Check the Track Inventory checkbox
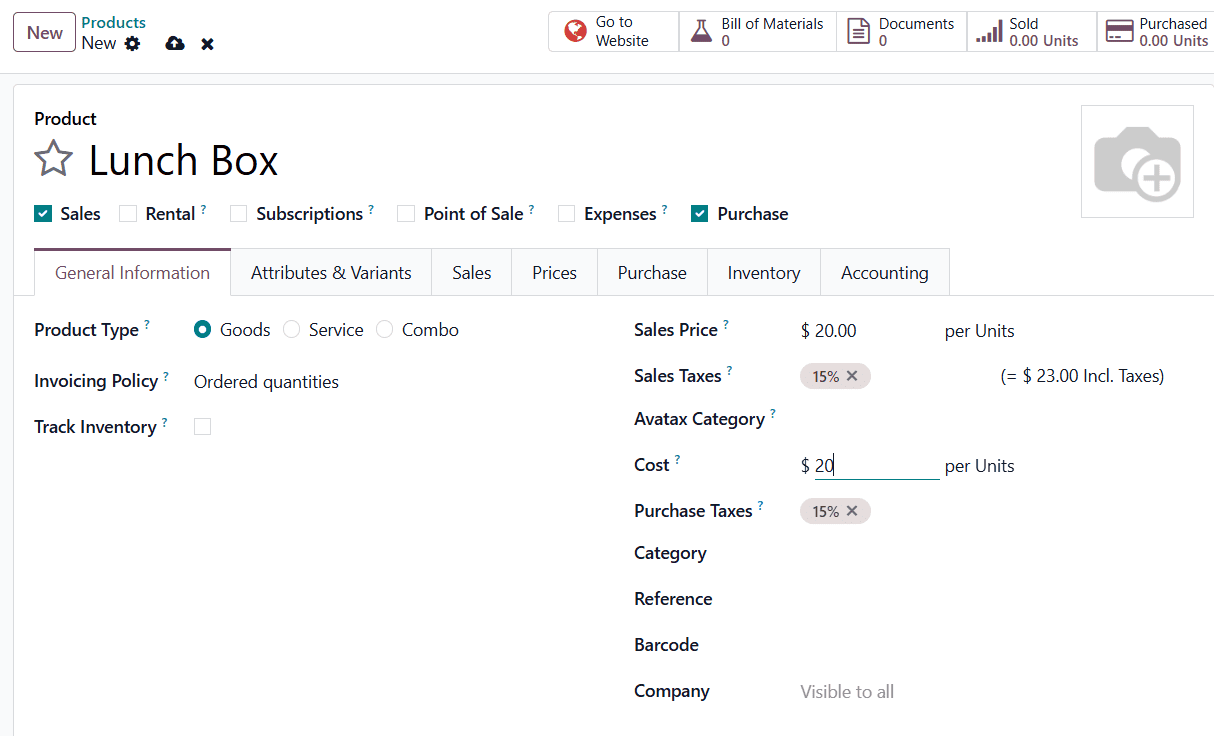The height and width of the screenshot is (736, 1214). tap(203, 427)
